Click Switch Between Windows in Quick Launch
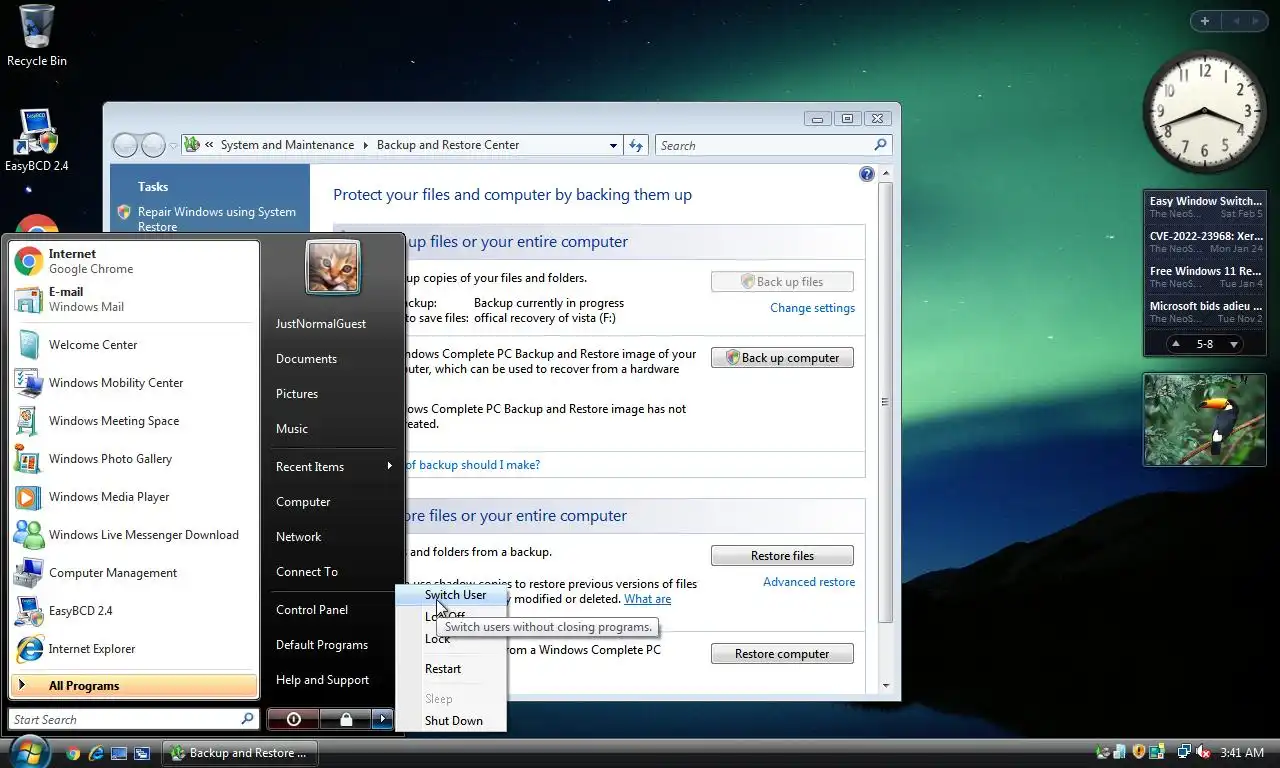 click(x=142, y=753)
